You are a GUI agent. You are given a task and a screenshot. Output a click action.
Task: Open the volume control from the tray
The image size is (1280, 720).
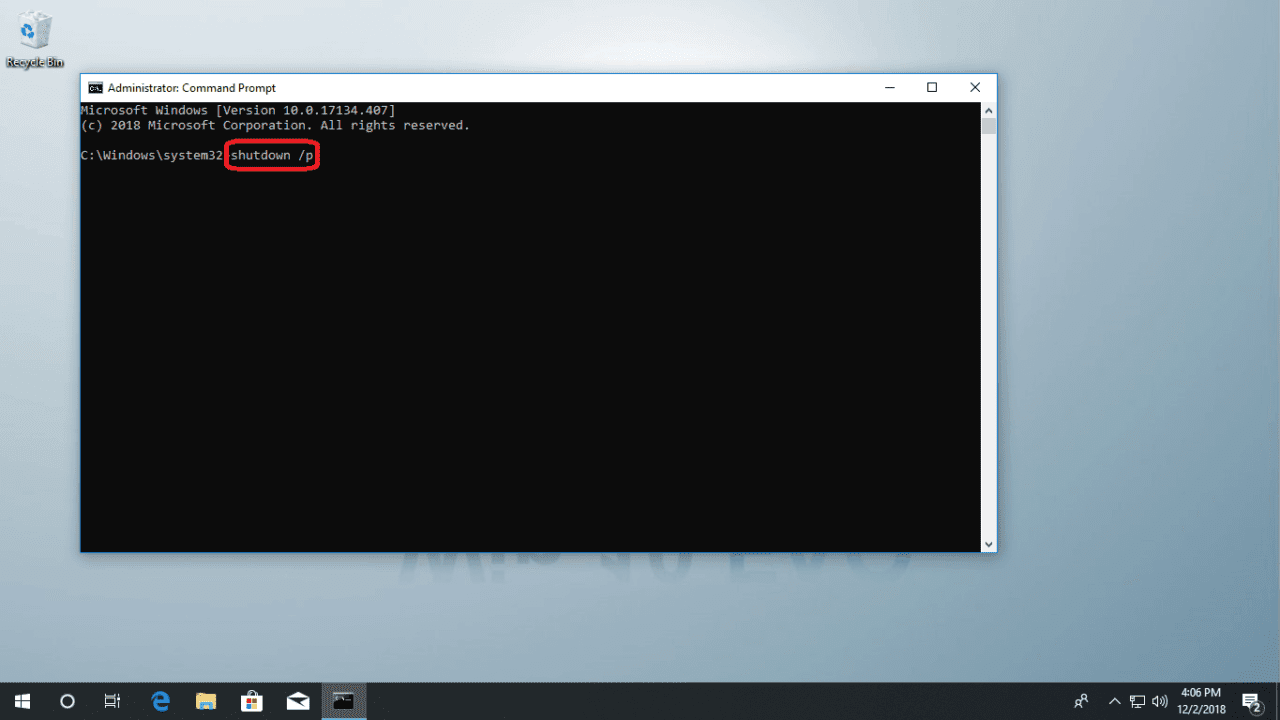(1159, 700)
